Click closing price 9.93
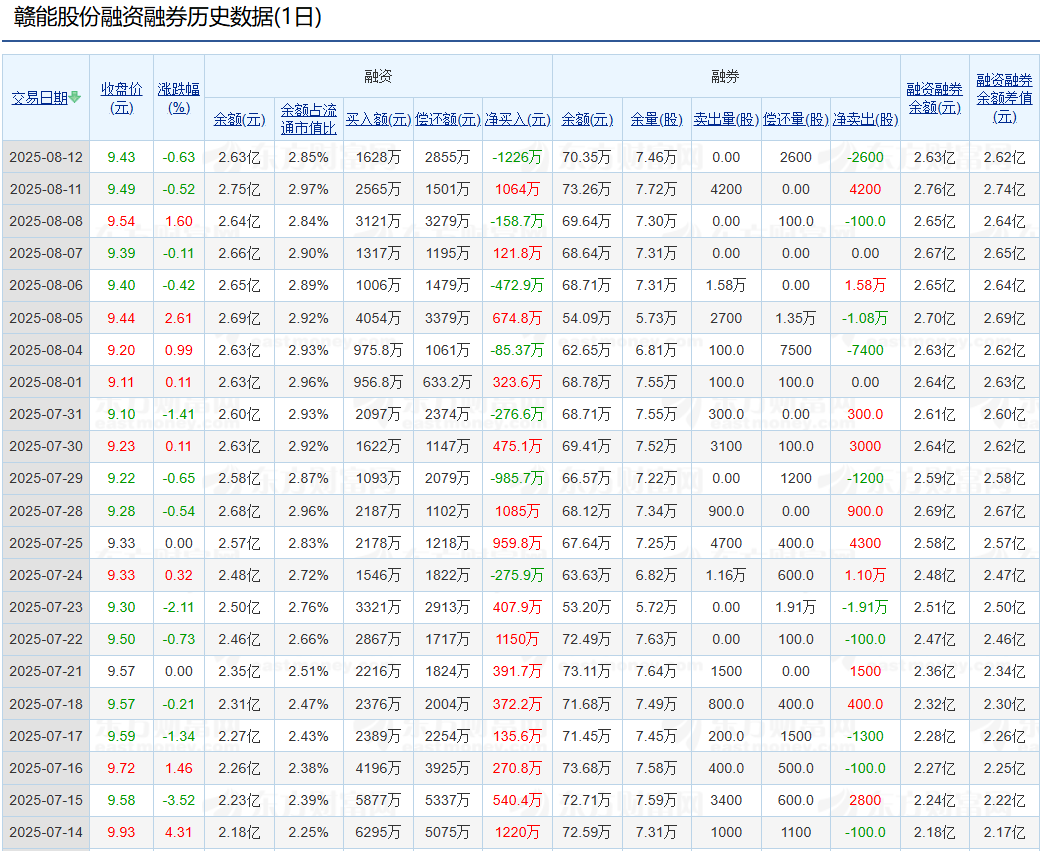1040x851 pixels. click(121, 832)
